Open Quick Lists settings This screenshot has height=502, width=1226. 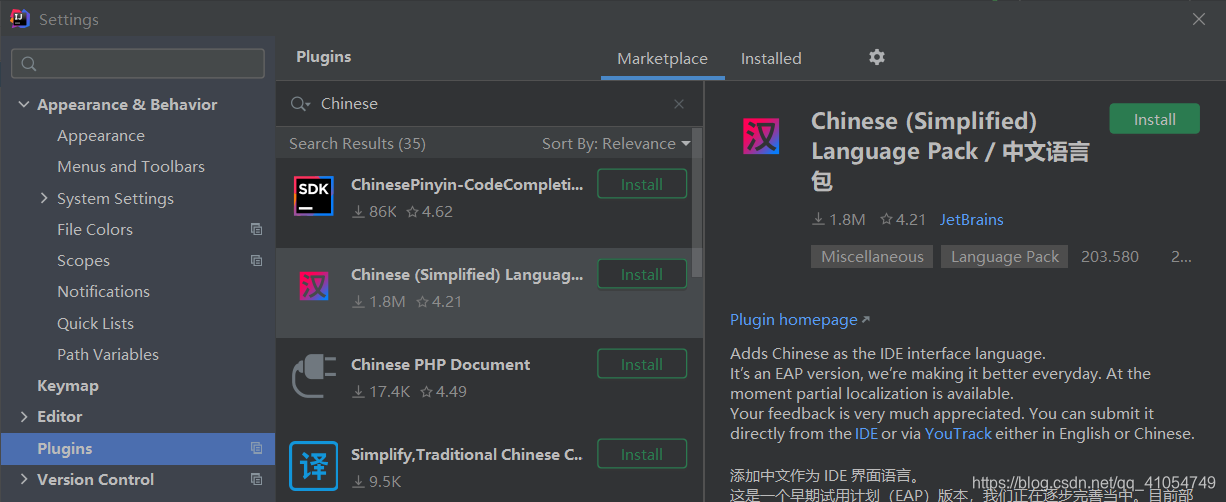click(95, 323)
